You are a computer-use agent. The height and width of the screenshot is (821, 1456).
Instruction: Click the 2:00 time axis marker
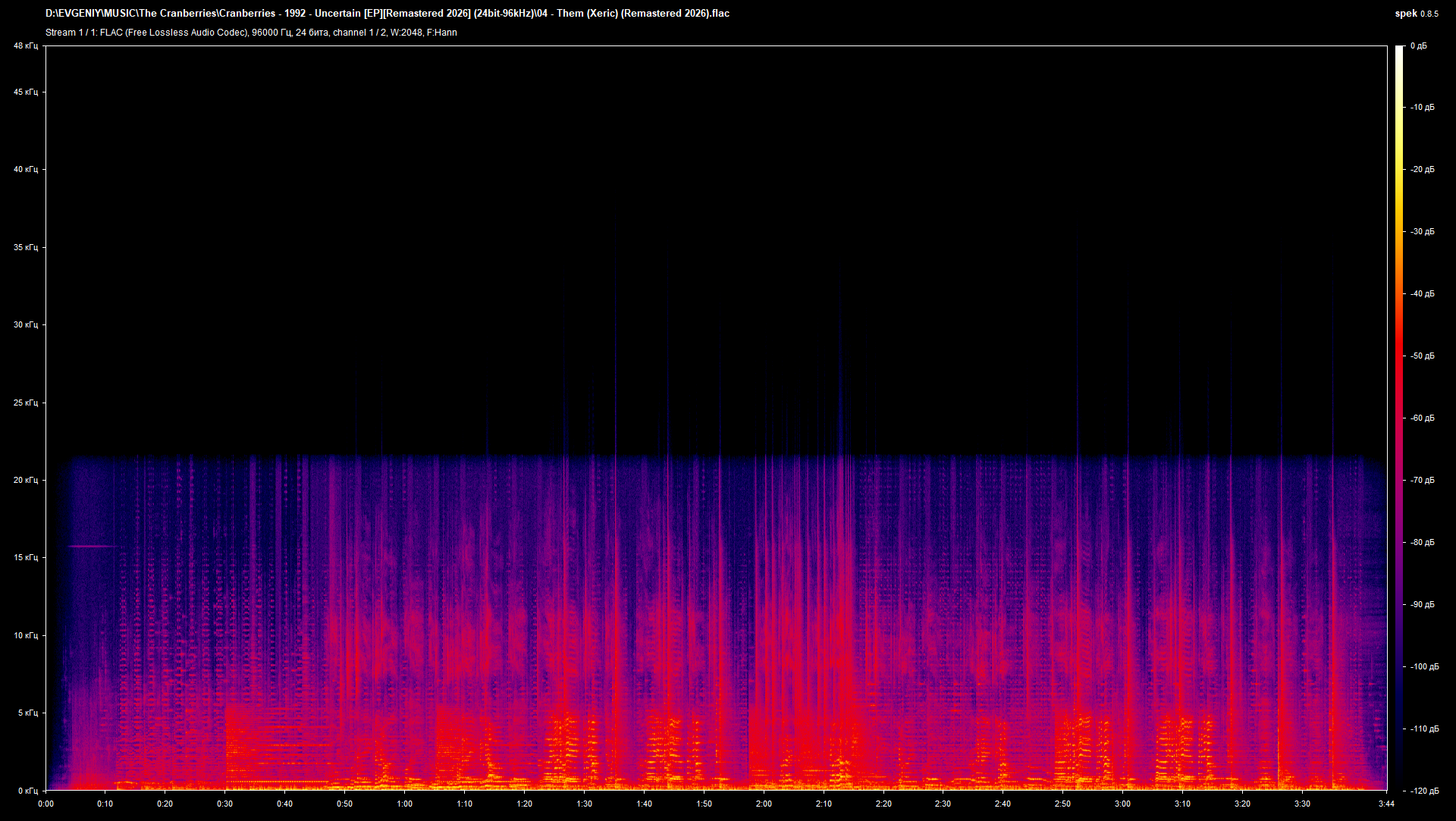764,804
